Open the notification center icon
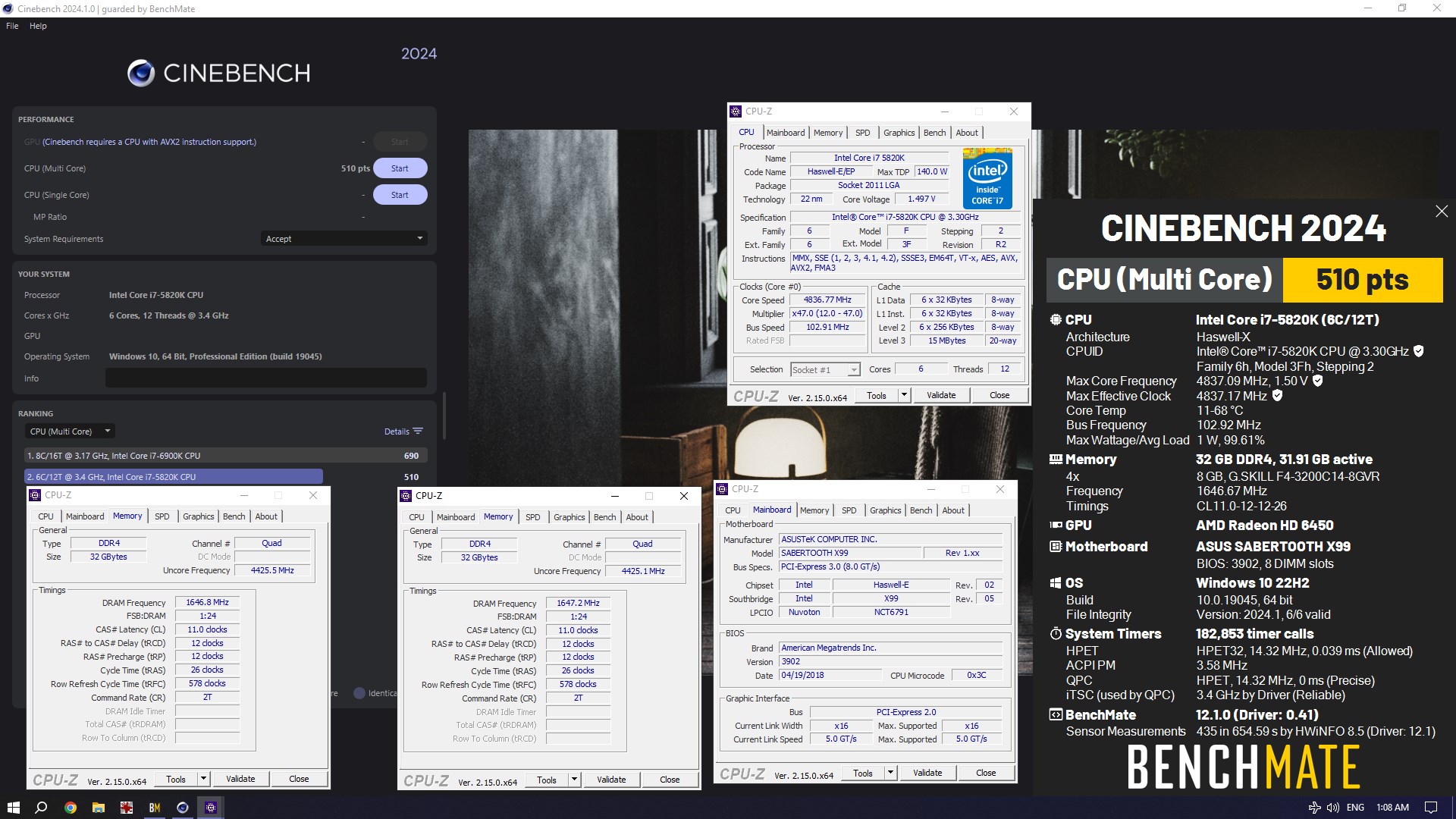This screenshot has width=1456, height=819. (x=1431, y=808)
